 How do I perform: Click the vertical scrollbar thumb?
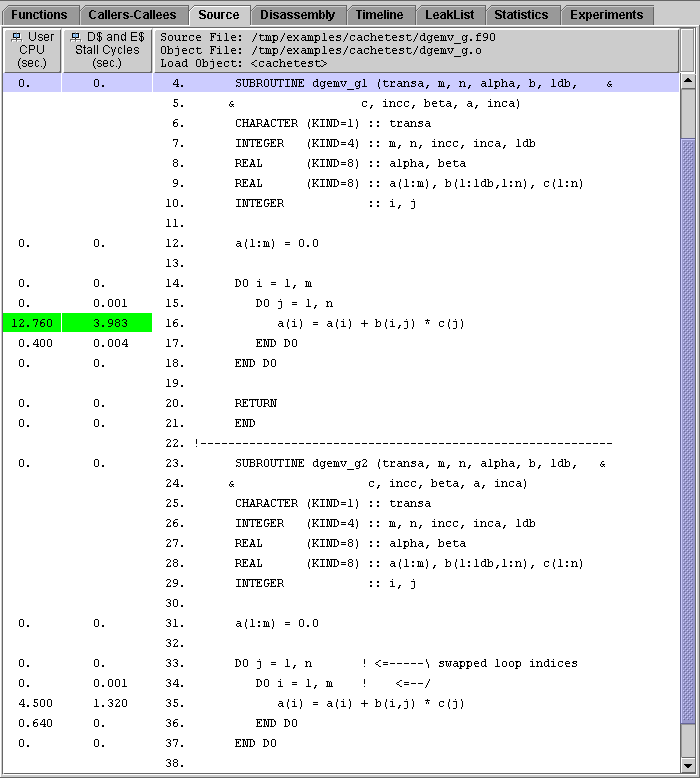pos(688,431)
